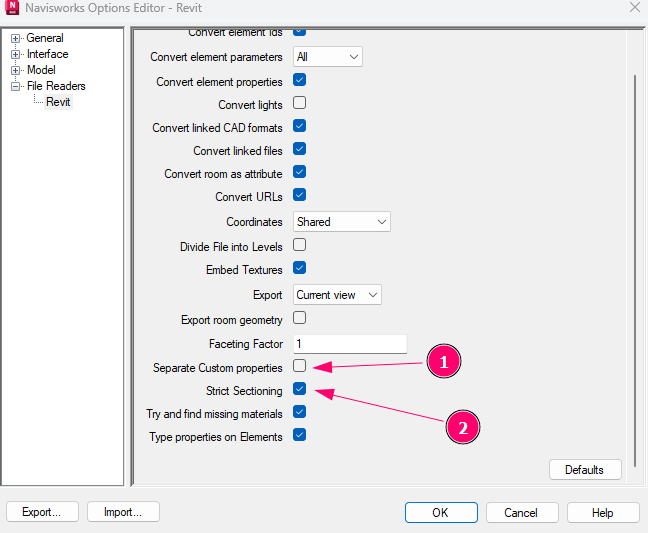648x533 pixels.
Task: Uncheck the Strict Sectioning checkbox
Action: point(299,389)
